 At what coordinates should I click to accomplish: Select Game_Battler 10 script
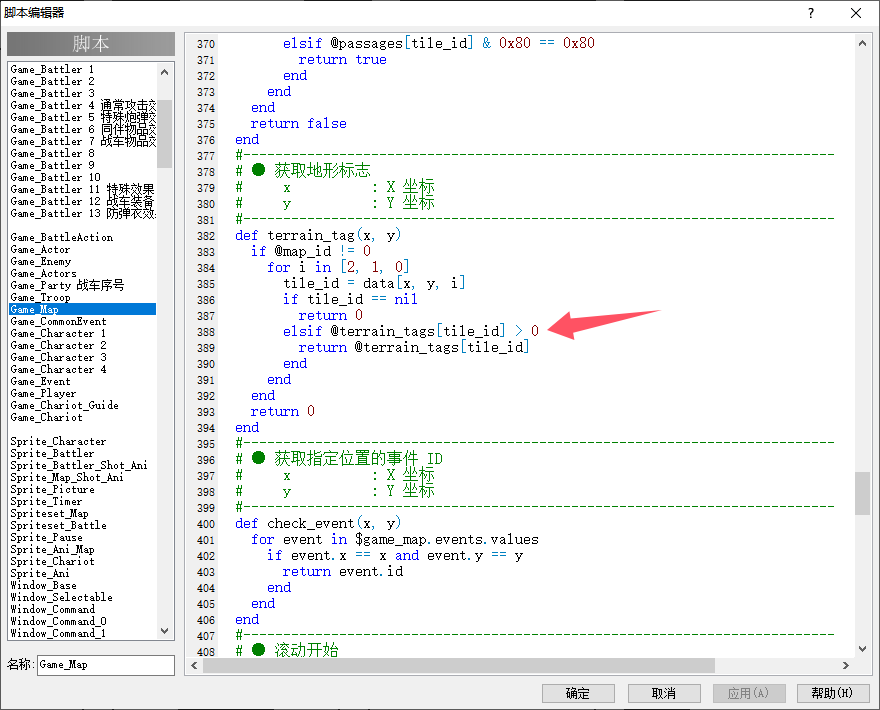pyautogui.click(x=55, y=177)
